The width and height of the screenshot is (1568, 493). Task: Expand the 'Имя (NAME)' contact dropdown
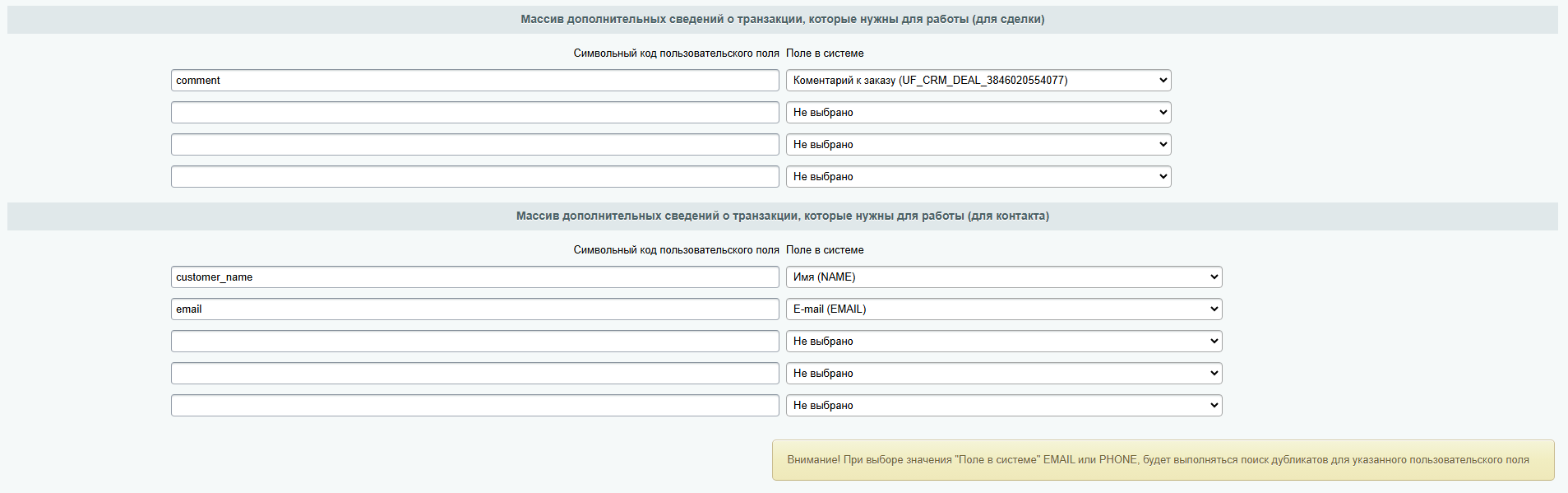tap(1003, 277)
